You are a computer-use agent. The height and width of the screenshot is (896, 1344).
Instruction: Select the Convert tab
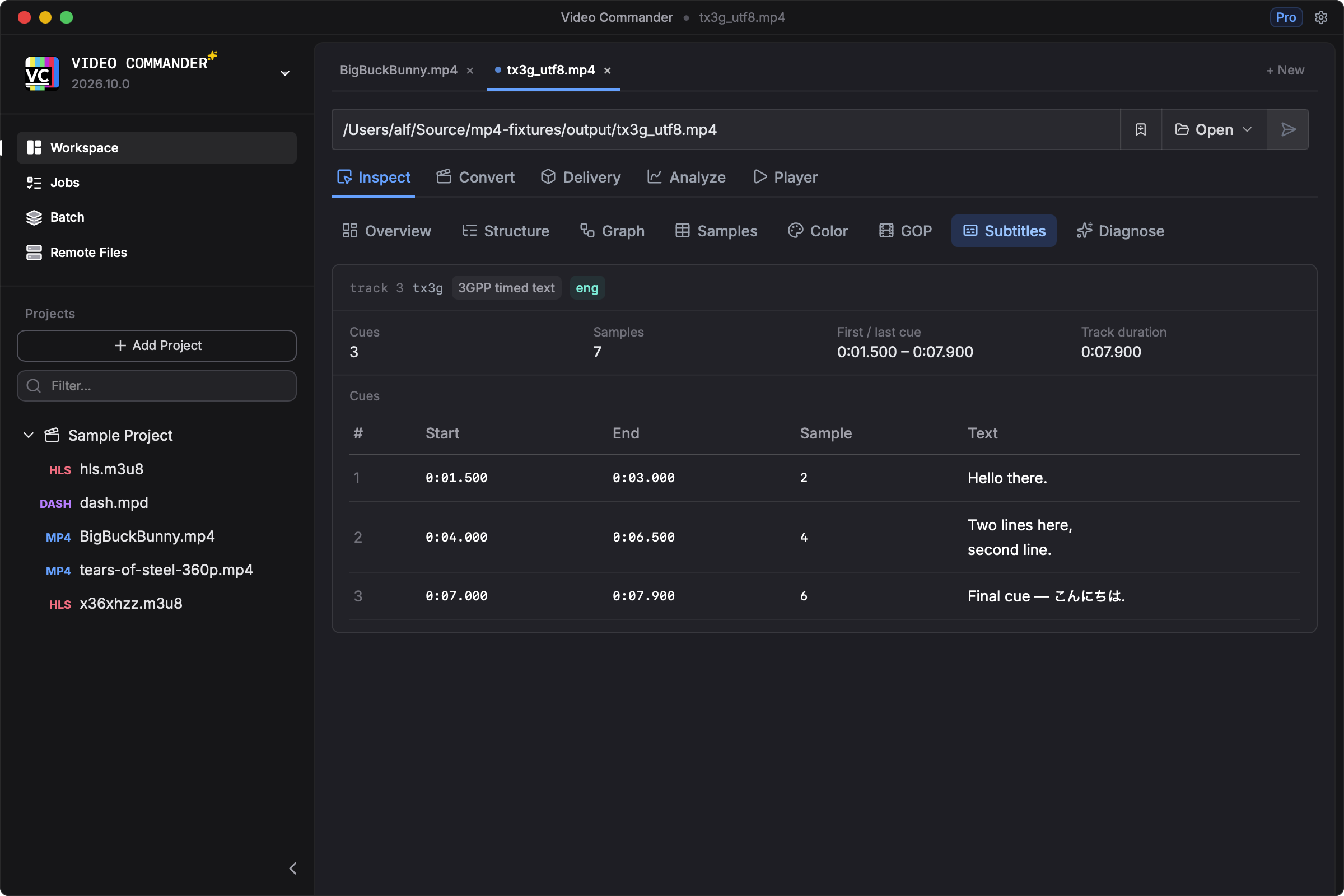click(475, 177)
